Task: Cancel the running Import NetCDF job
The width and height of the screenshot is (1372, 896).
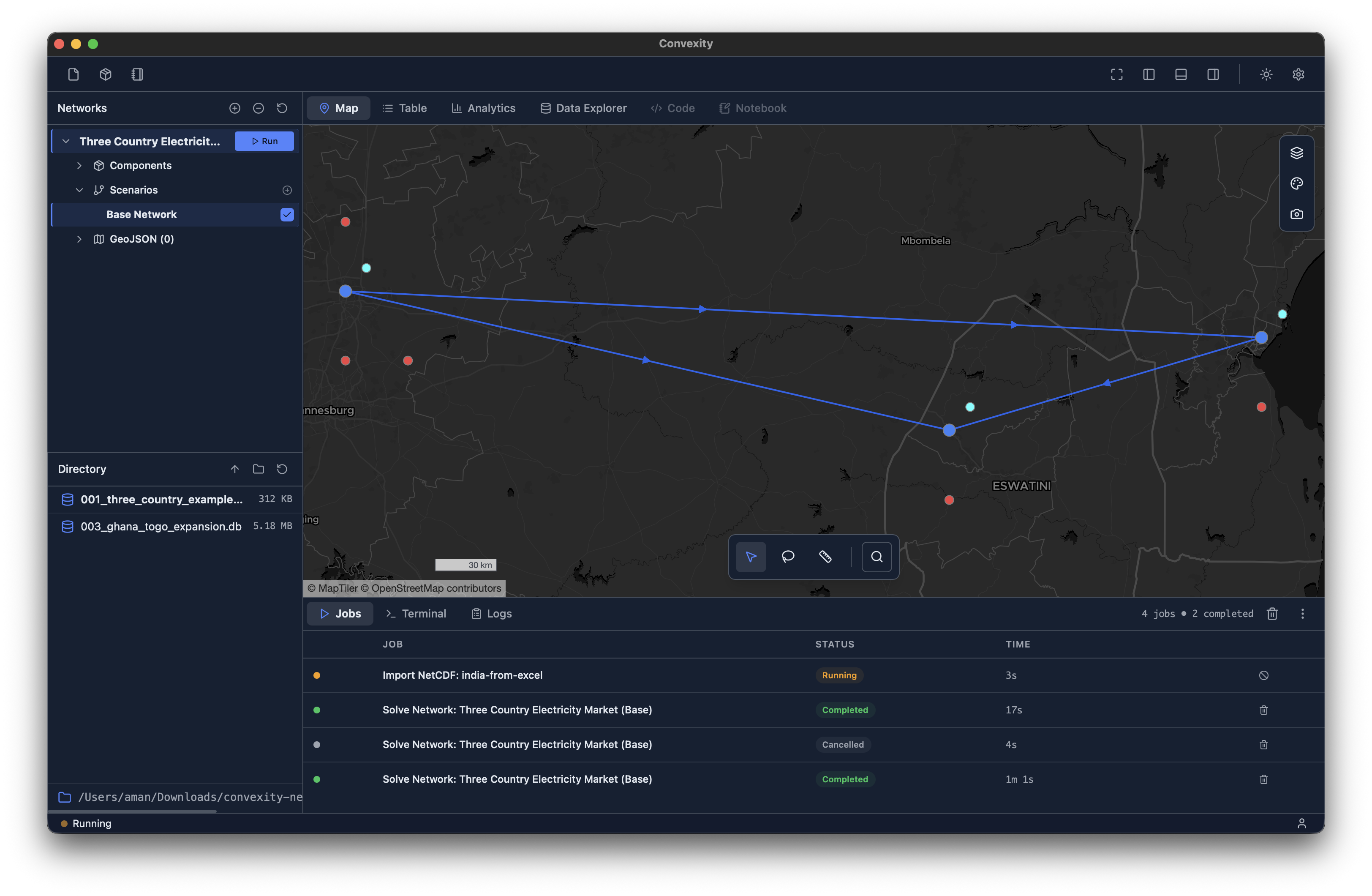Action: [1263, 675]
